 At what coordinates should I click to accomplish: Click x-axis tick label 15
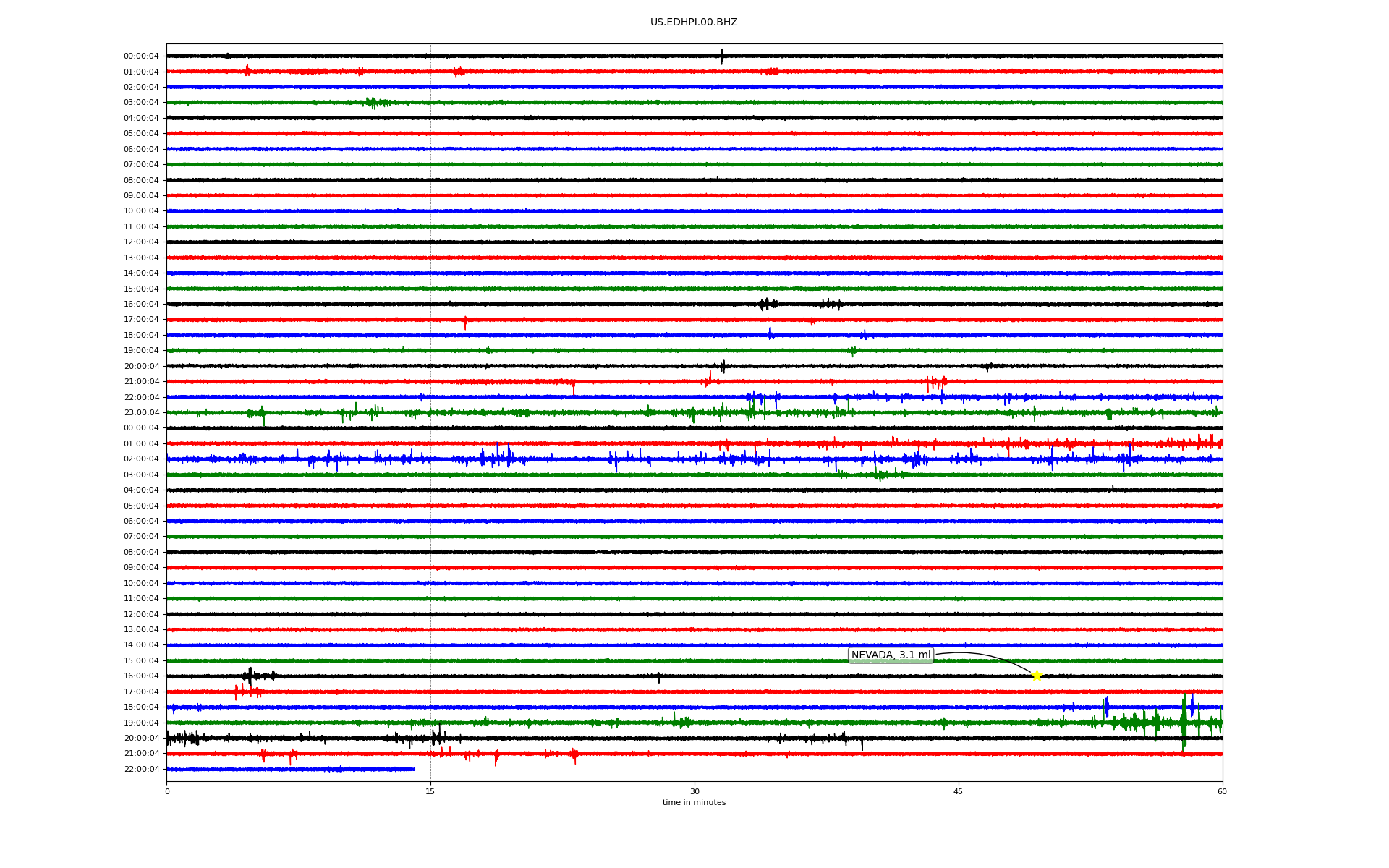(x=430, y=791)
